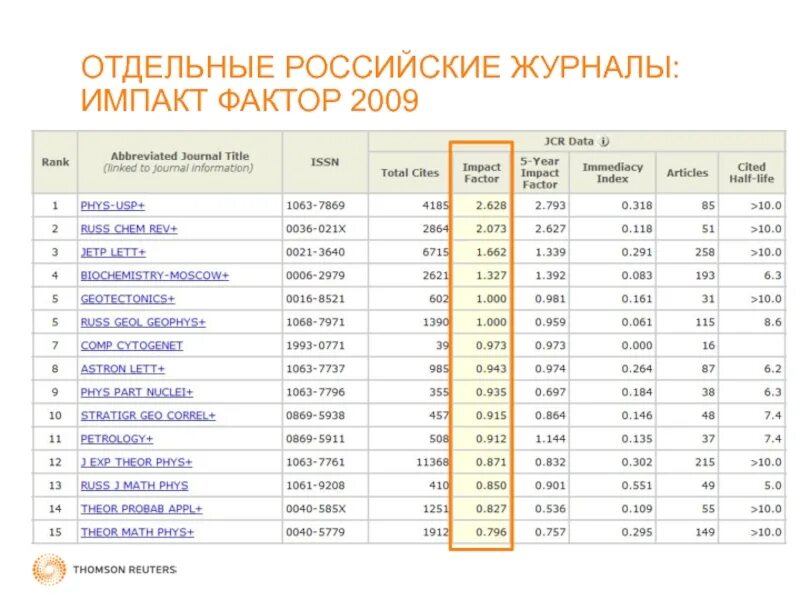Open the JETP LETT+ journal link
The width and height of the screenshot is (800, 600).
point(113,253)
